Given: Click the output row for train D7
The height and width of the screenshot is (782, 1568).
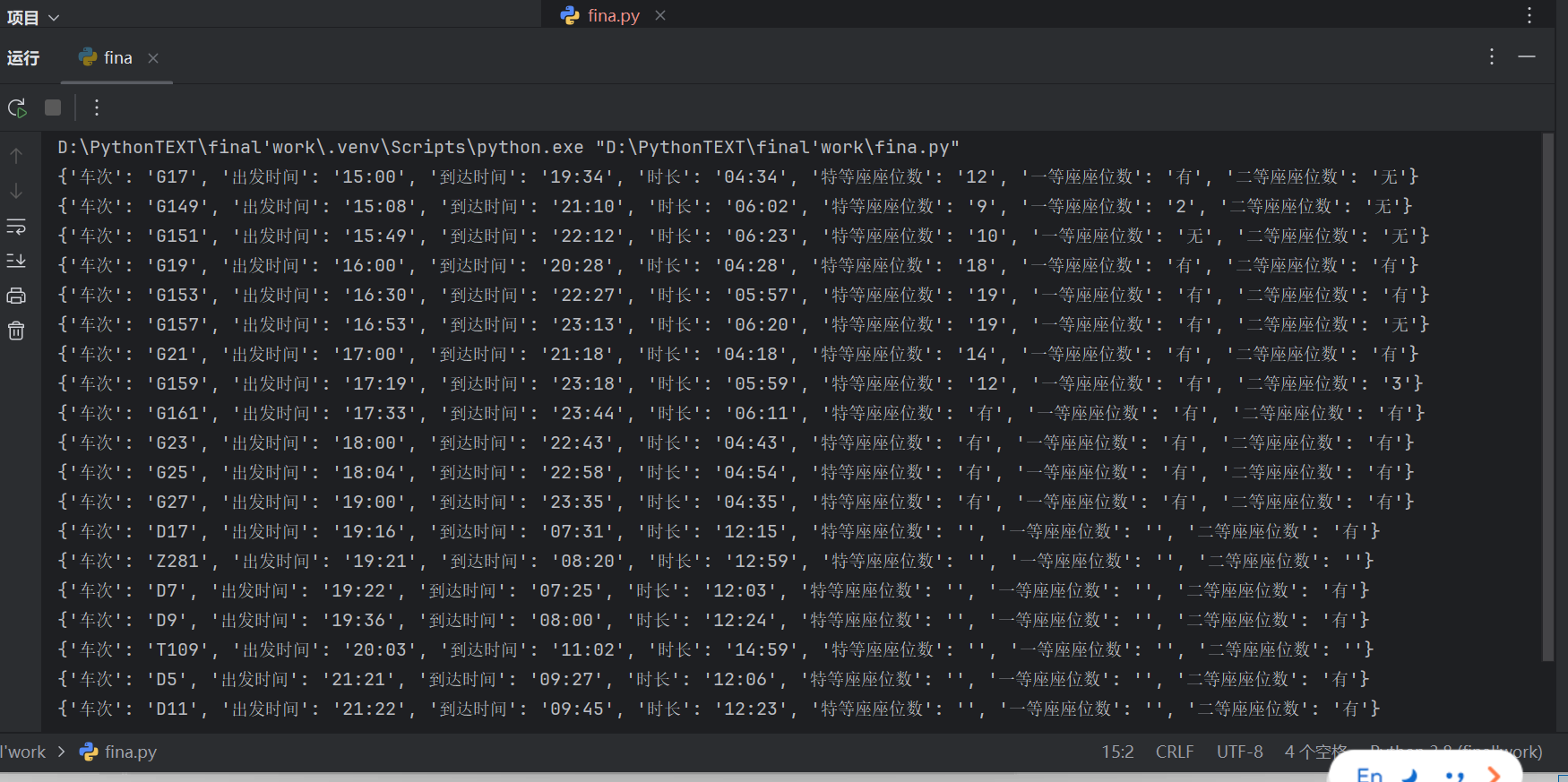Looking at the screenshot, I should [713, 590].
